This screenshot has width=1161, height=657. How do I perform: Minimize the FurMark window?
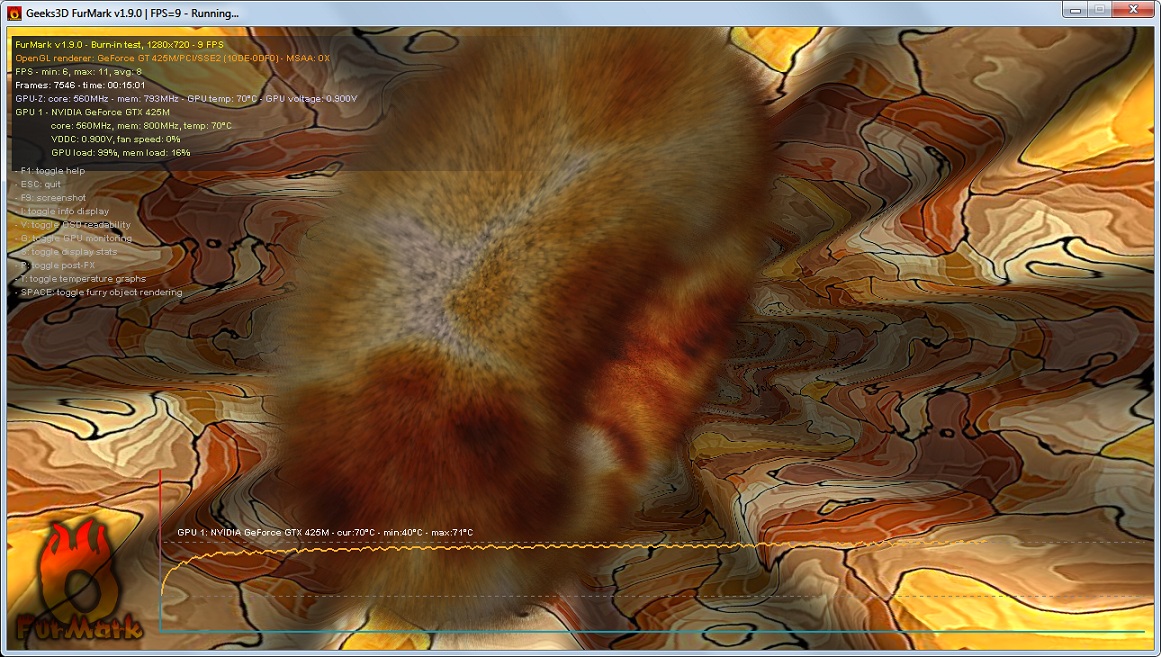coord(1075,10)
